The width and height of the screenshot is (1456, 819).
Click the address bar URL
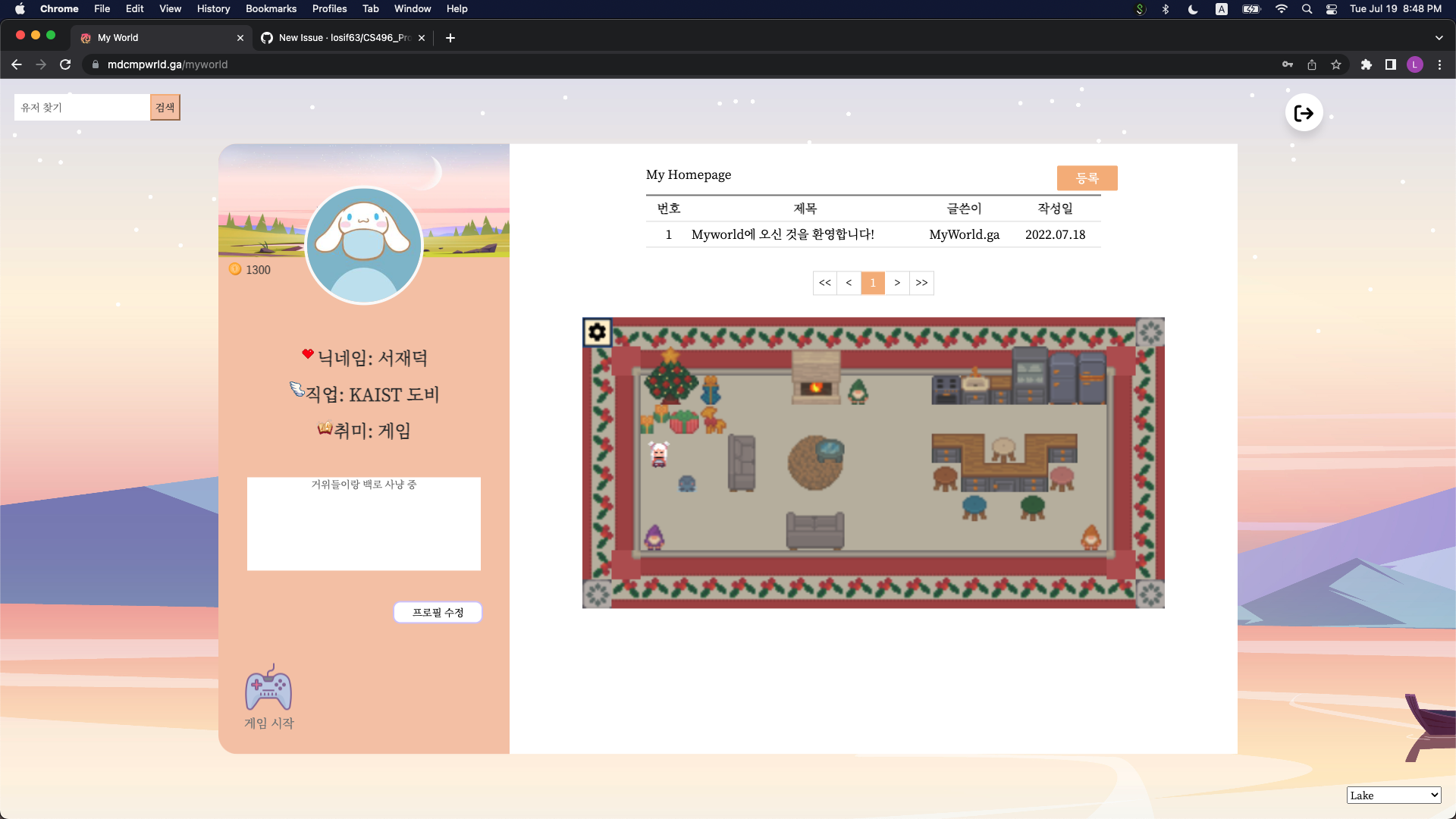[x=168, y=64]
